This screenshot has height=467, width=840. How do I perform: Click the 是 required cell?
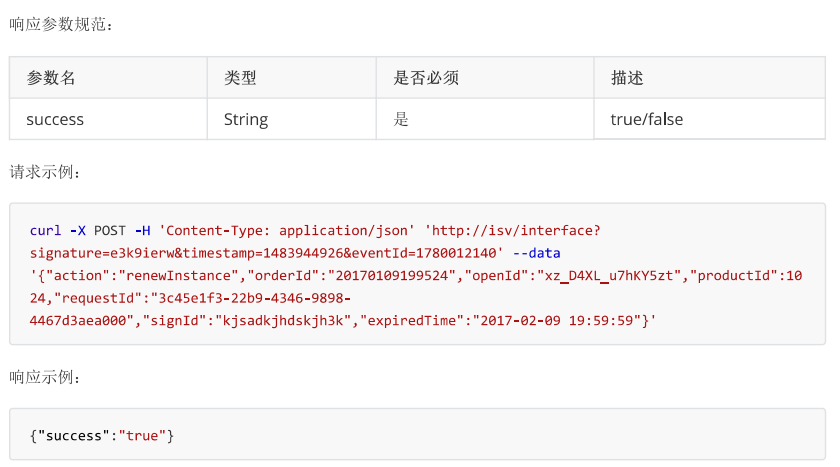(x=485, y=119)
